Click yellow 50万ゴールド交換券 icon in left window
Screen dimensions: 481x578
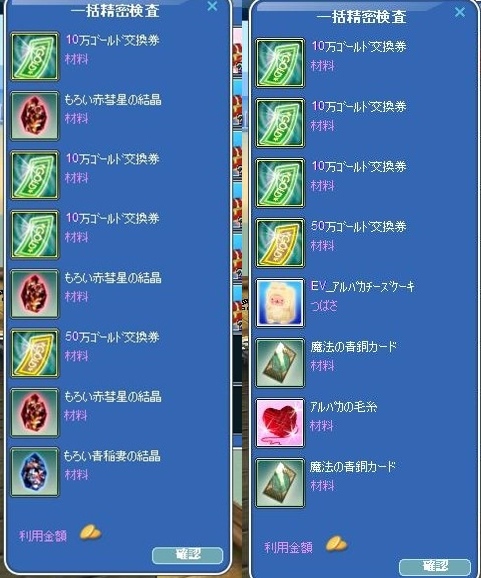point(35,353)
